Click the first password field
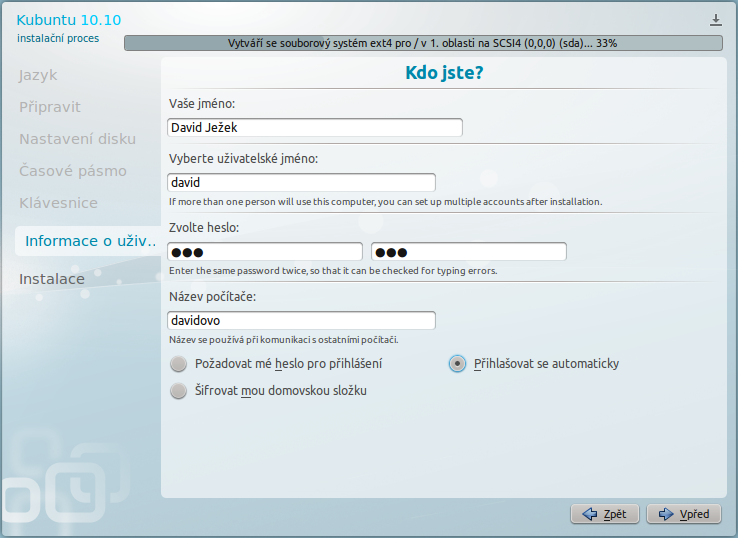 click(265, 252)
